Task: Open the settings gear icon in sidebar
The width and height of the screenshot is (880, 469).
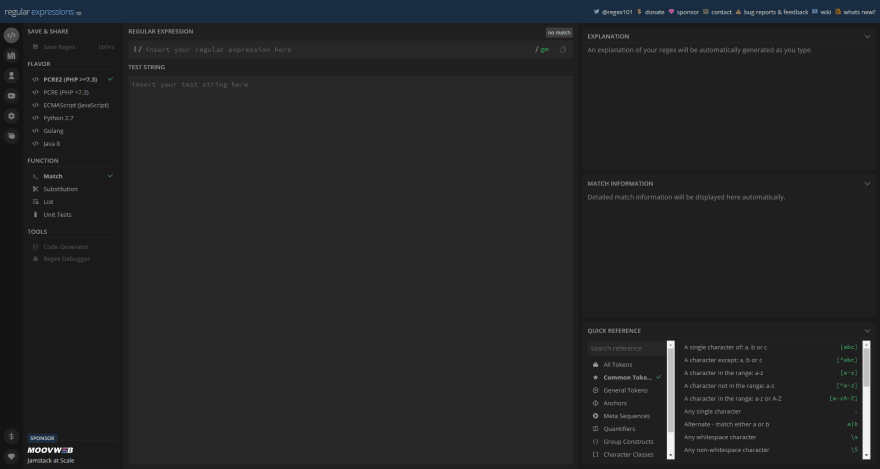Action: (11, 116)
